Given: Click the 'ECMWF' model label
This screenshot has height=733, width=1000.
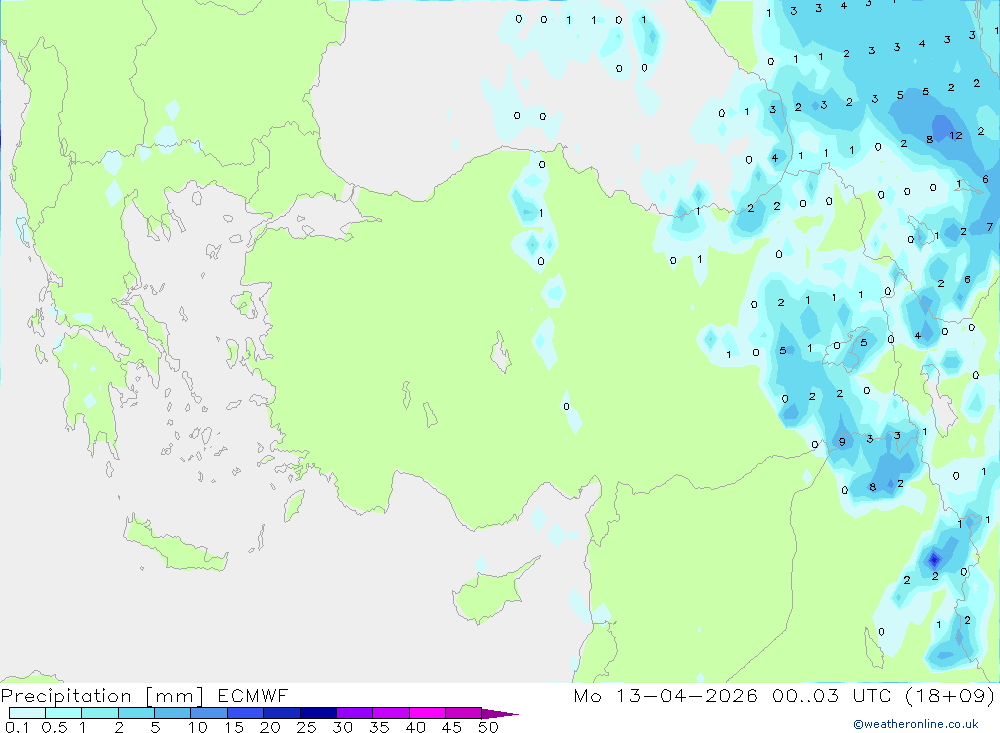Looking at the screenshot, I should [x=253, y=695].
